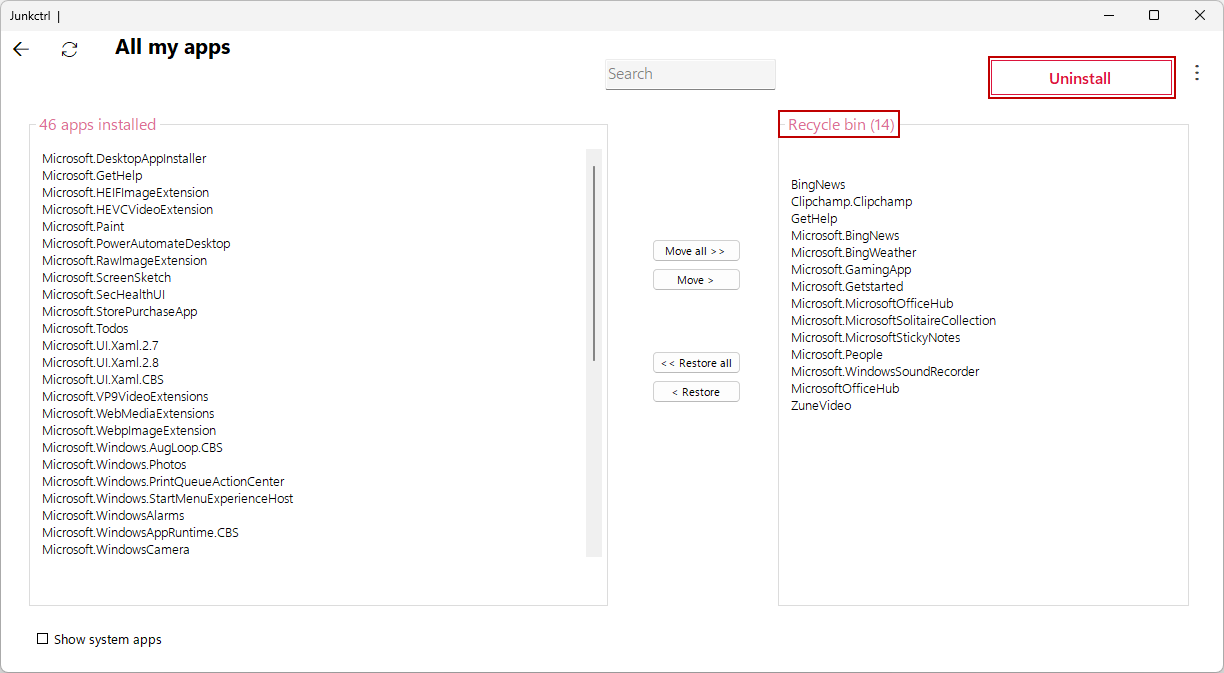Select Microsoft.WindowsAlarms entry
1224x673 pixels.
(x=113, y=516)
